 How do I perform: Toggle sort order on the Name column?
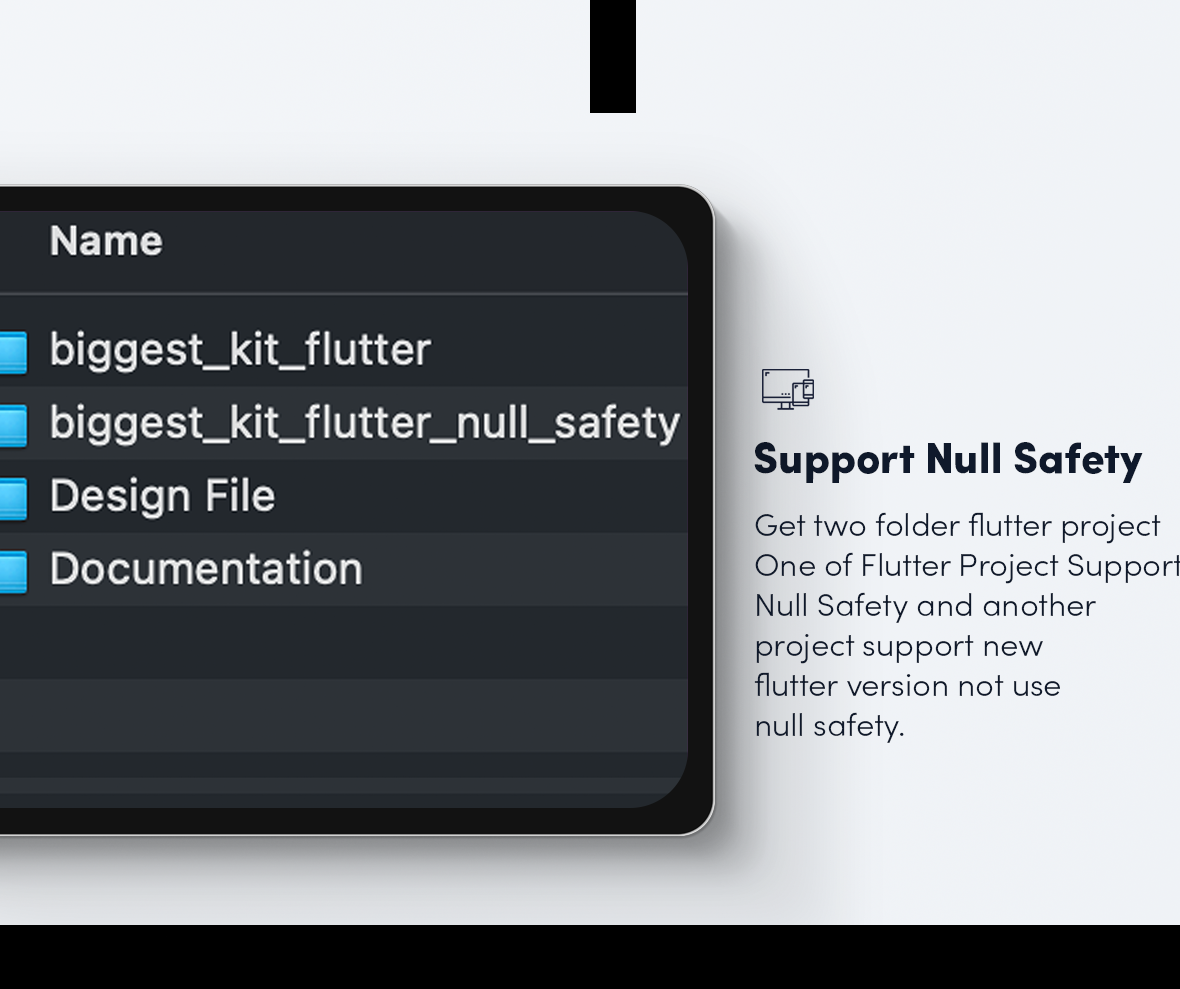(x=105, y=240)
